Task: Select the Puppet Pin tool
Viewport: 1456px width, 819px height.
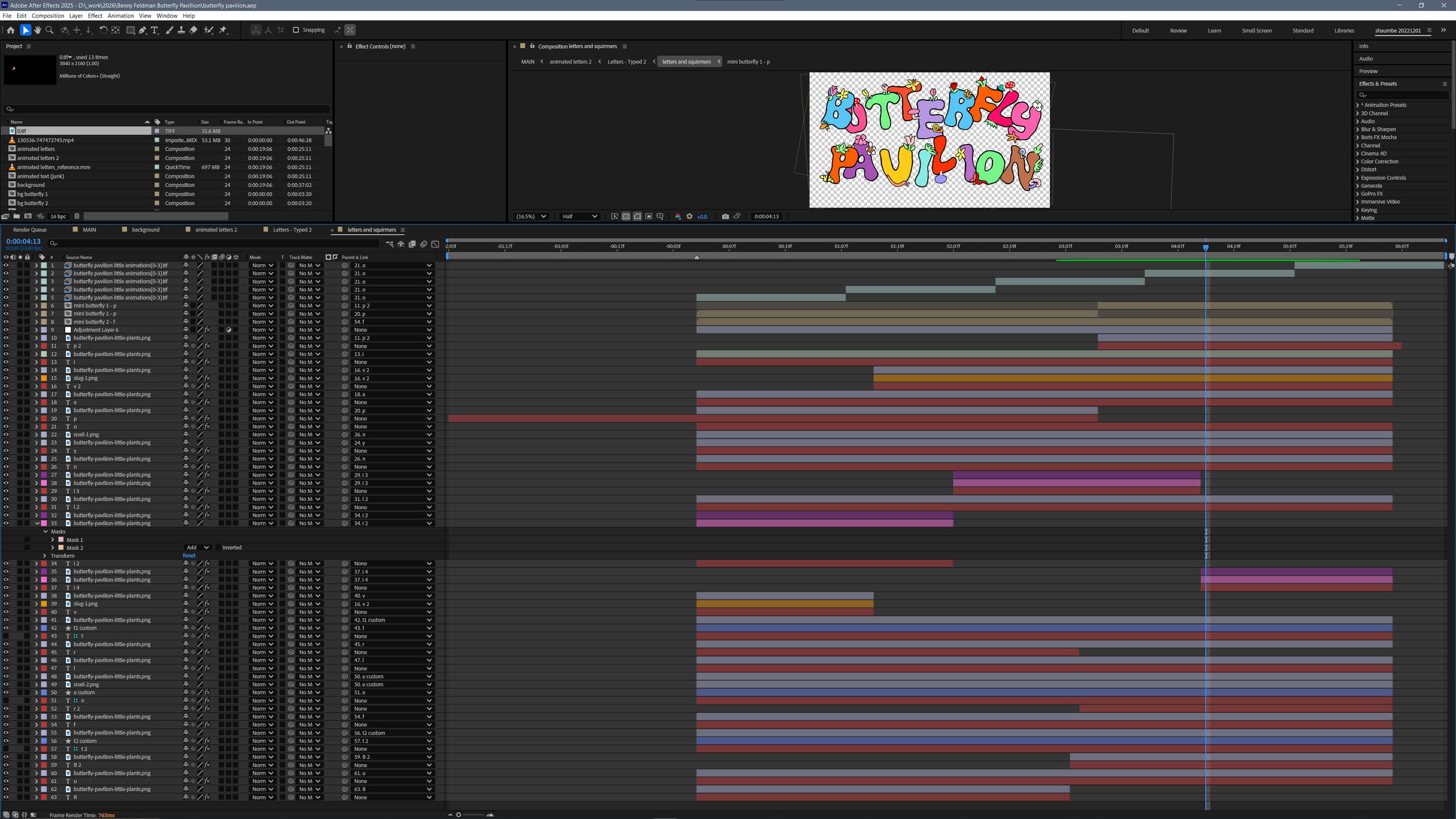Action: point(223,30)
